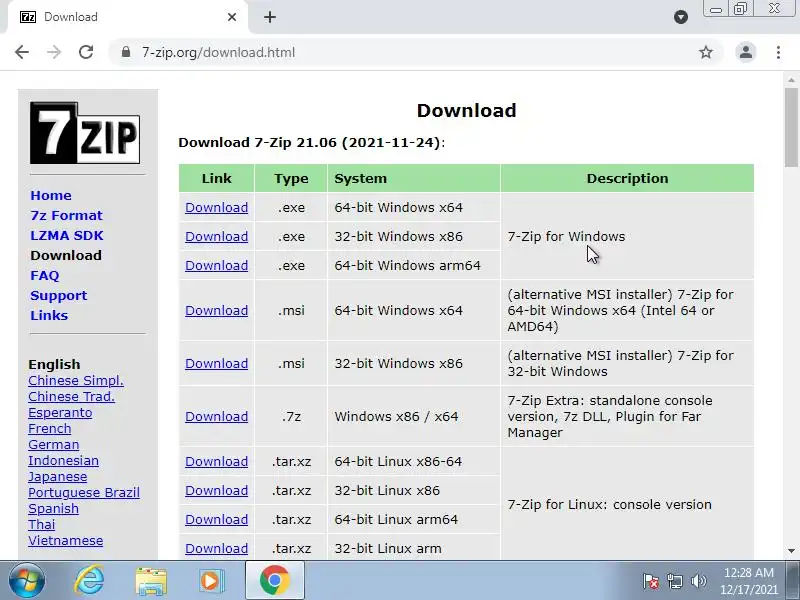Open the Support sidebar link
The width and height of the screenshot is (800, 600).
pos(58,295)
